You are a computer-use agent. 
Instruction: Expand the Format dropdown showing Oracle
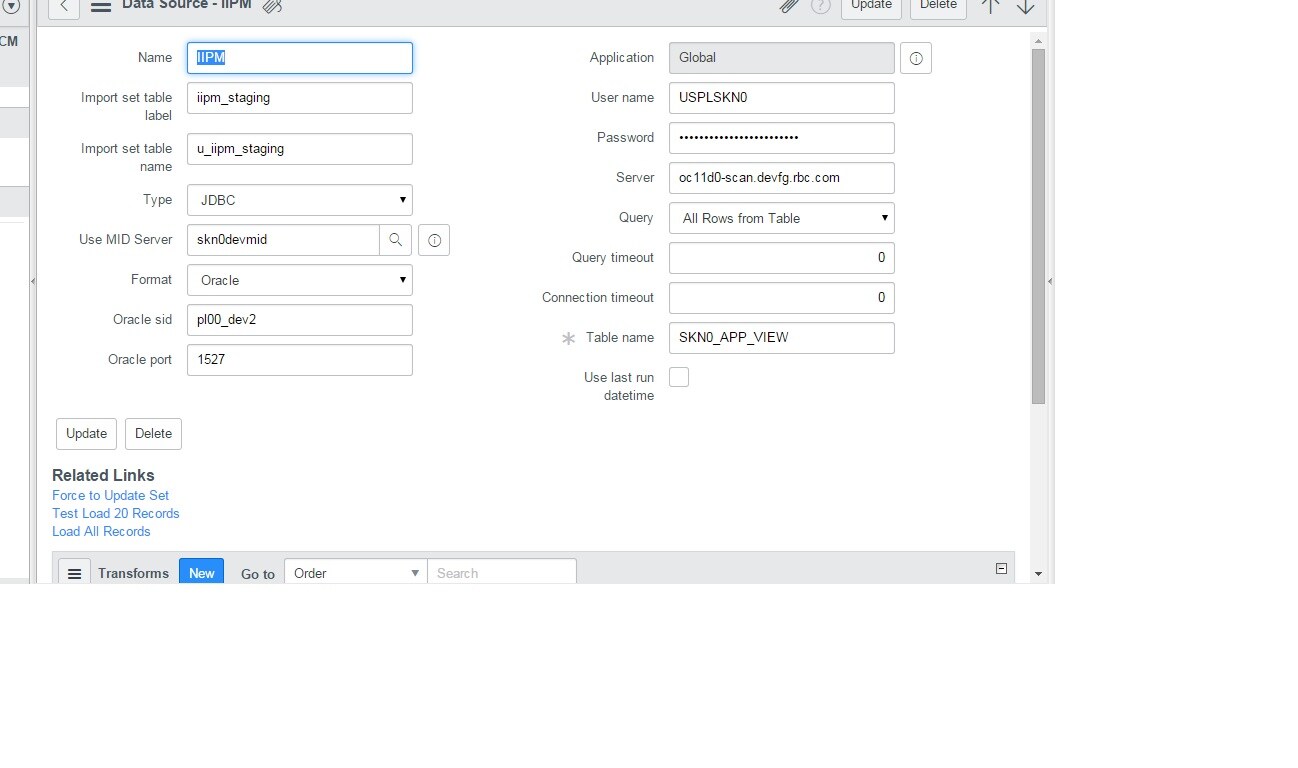click(300, 280)
